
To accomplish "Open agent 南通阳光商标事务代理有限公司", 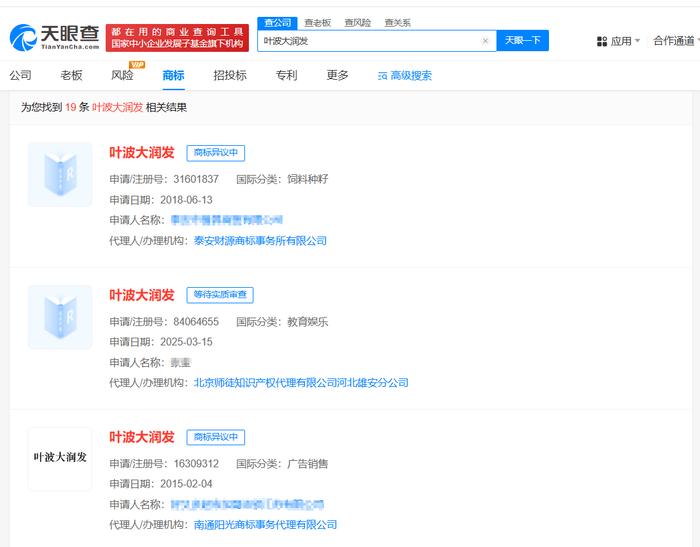I will (x=265, y=525).
